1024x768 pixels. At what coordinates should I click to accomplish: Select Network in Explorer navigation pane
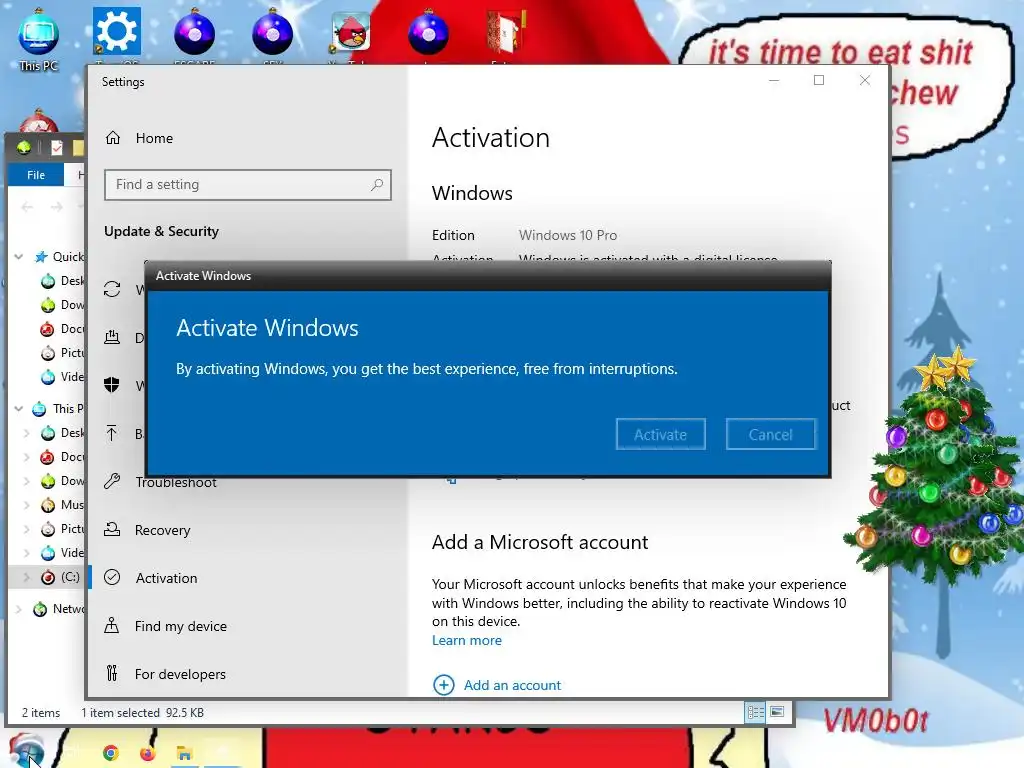59,609
